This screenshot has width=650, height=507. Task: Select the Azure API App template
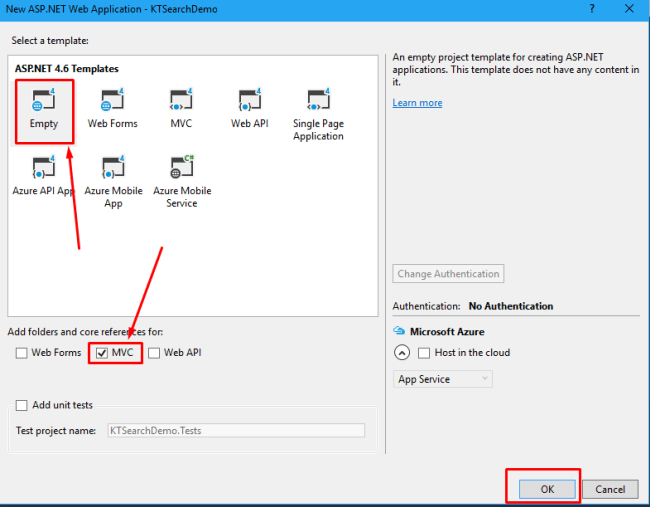point(44,176)
